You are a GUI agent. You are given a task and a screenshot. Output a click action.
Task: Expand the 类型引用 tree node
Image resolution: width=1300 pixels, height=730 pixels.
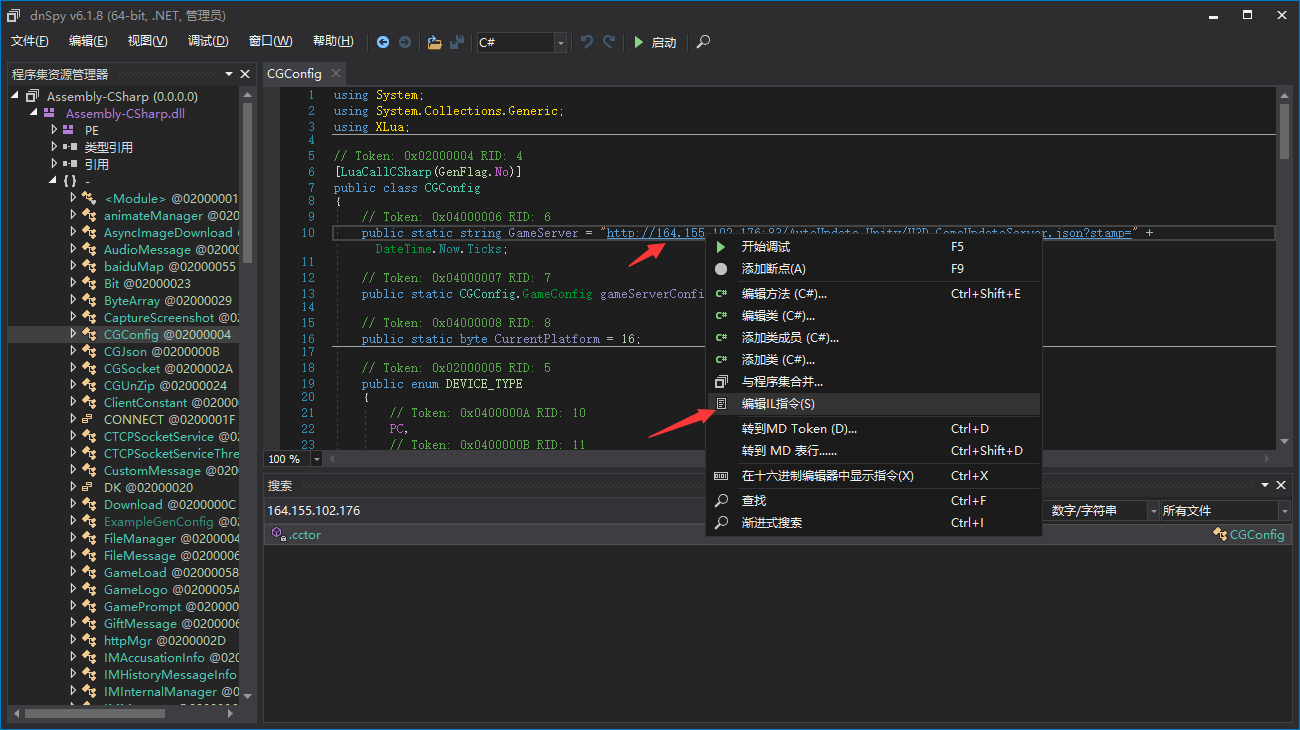[55, 147]
